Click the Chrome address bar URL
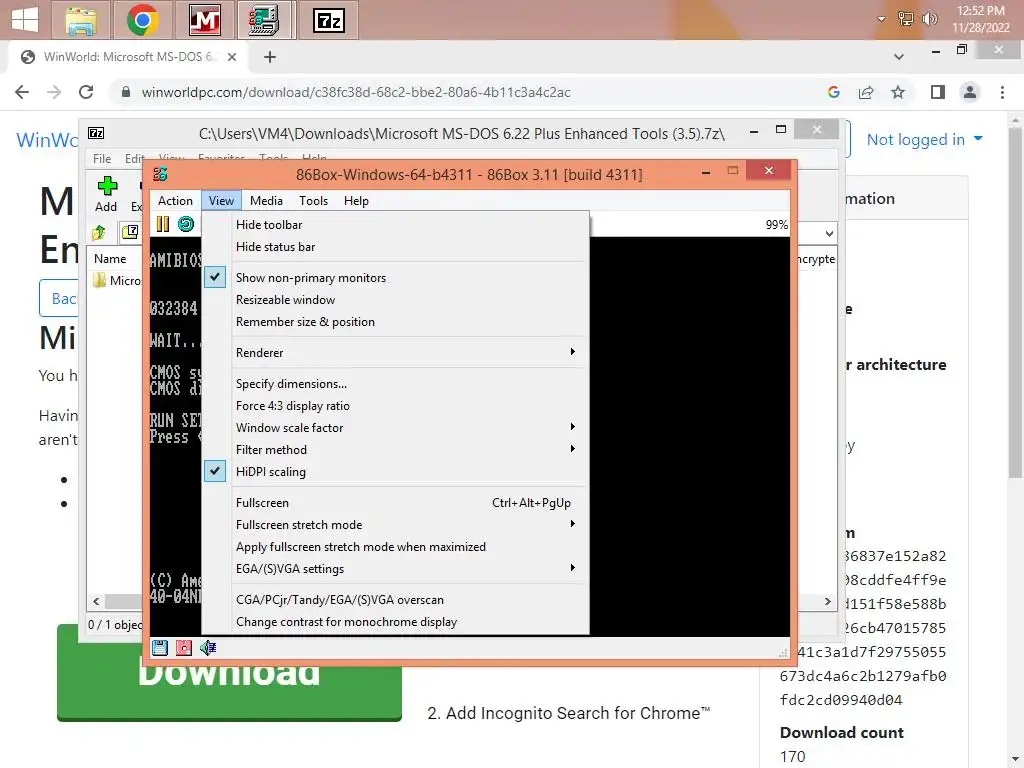Viewport: 1024px width, 768px height. [x=356, y=92]
